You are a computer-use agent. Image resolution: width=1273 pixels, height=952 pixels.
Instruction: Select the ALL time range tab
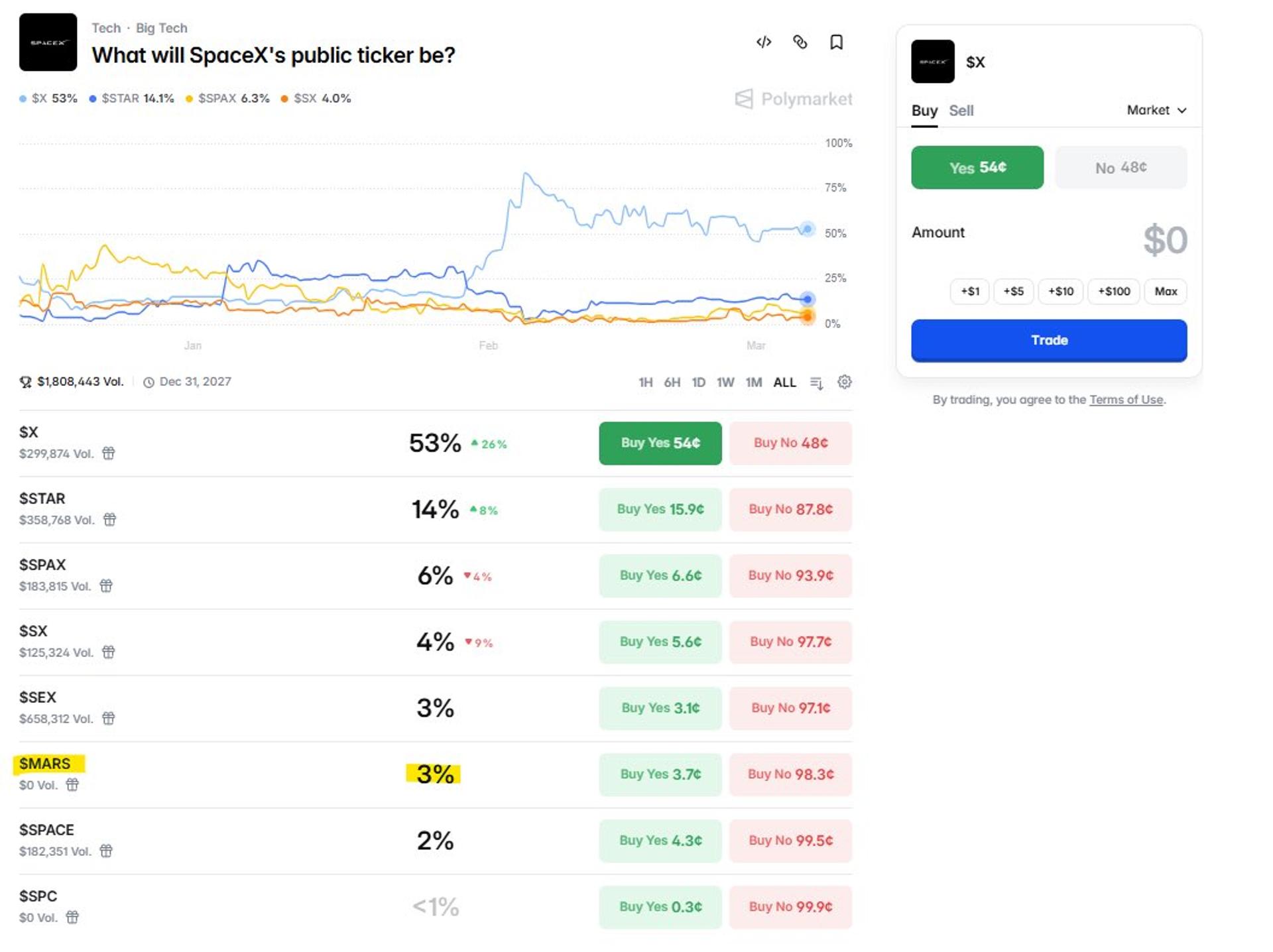click(x=784, y=383)
